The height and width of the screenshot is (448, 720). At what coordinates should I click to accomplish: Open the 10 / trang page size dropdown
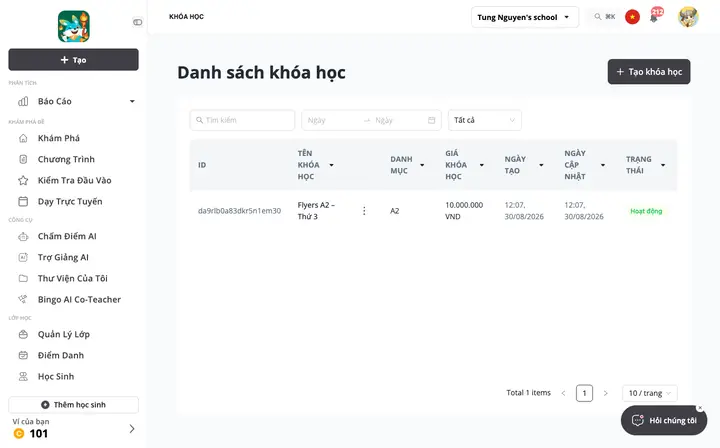[x=650, y=393]
